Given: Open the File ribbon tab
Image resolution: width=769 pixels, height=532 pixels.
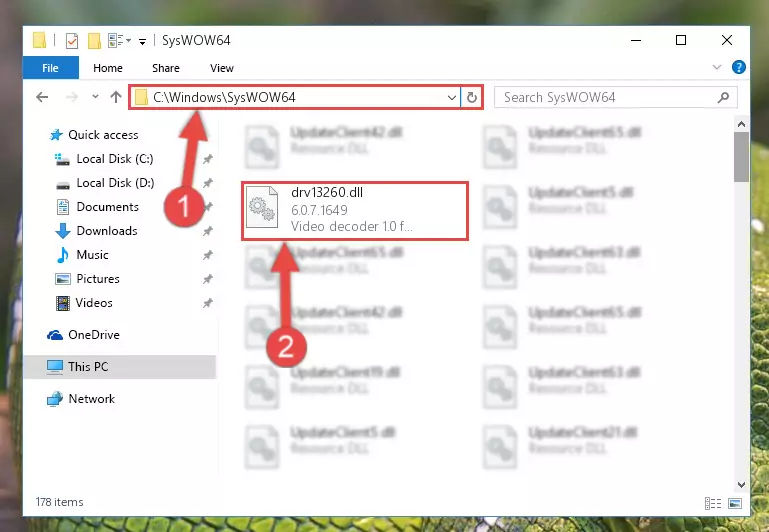Looking at the screenshot, I should coord(51,68).
